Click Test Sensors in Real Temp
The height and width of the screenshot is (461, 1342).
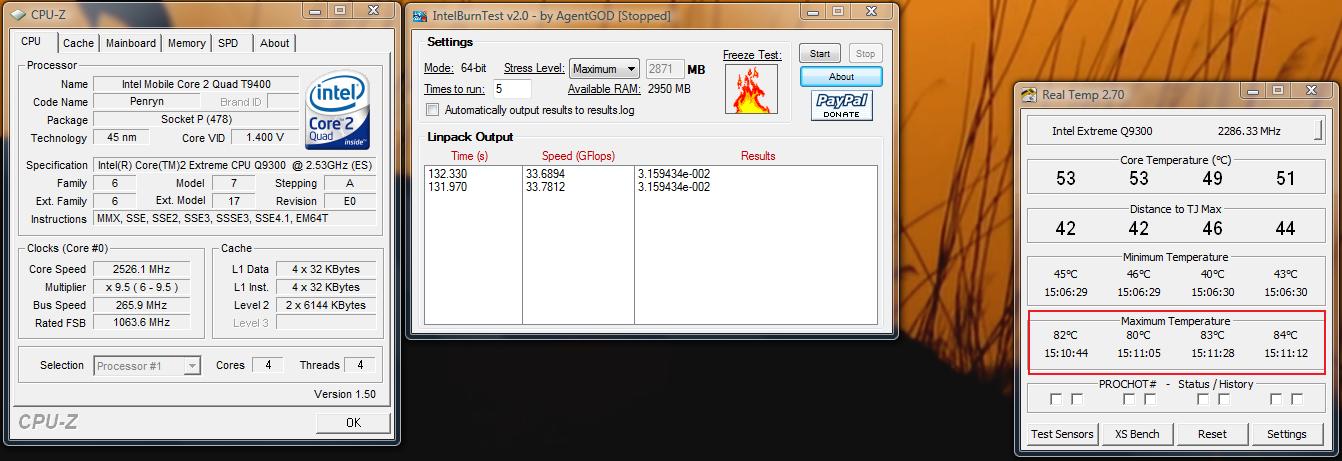coord(1064,434)
